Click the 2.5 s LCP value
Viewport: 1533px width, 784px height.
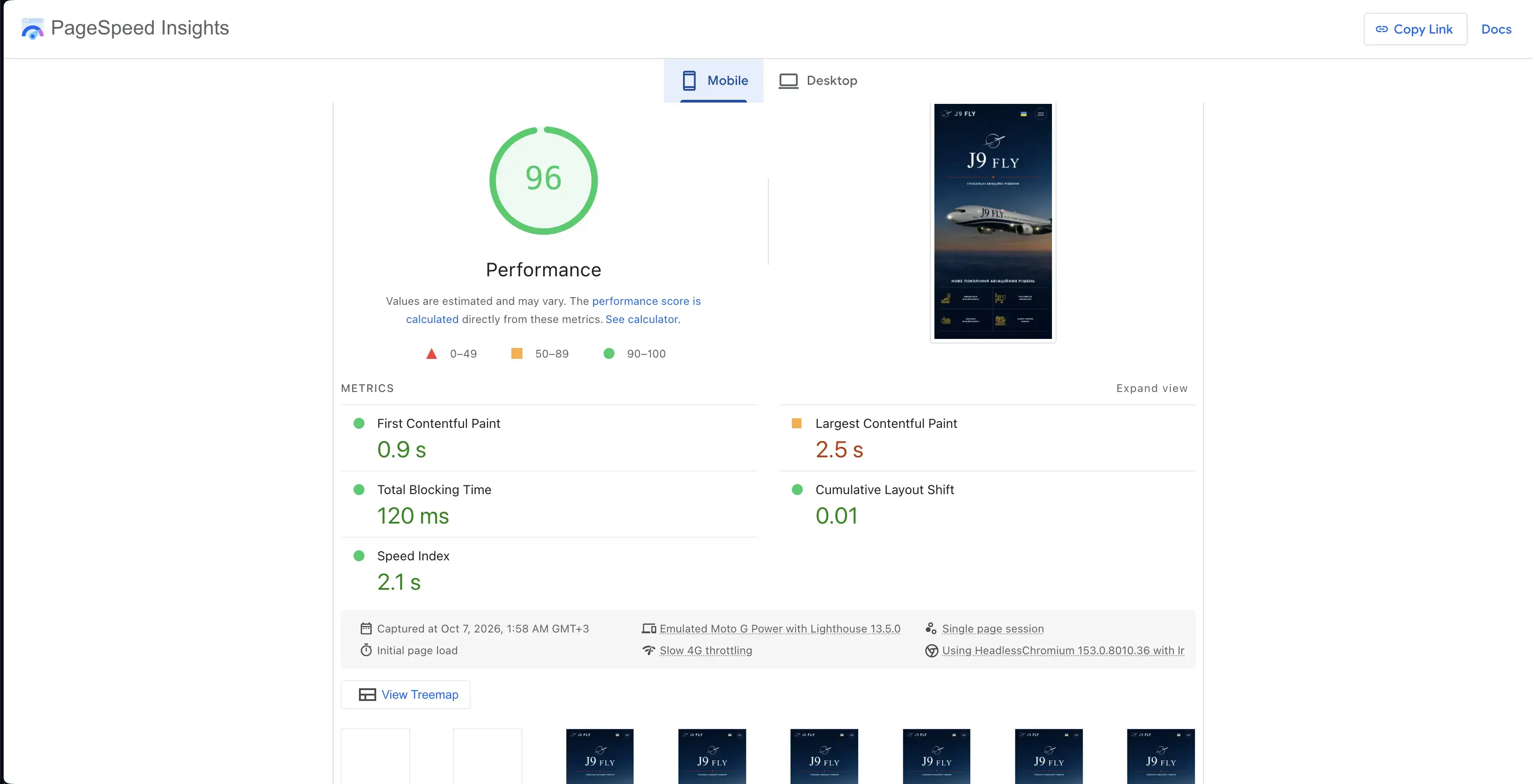coord(839,450)
